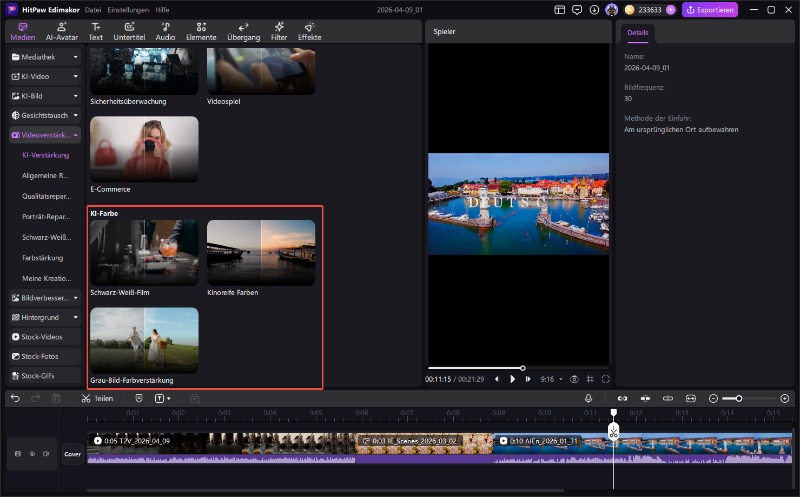
Task: Switch to the Übergang tab
Action: click(x=243, y=30)
